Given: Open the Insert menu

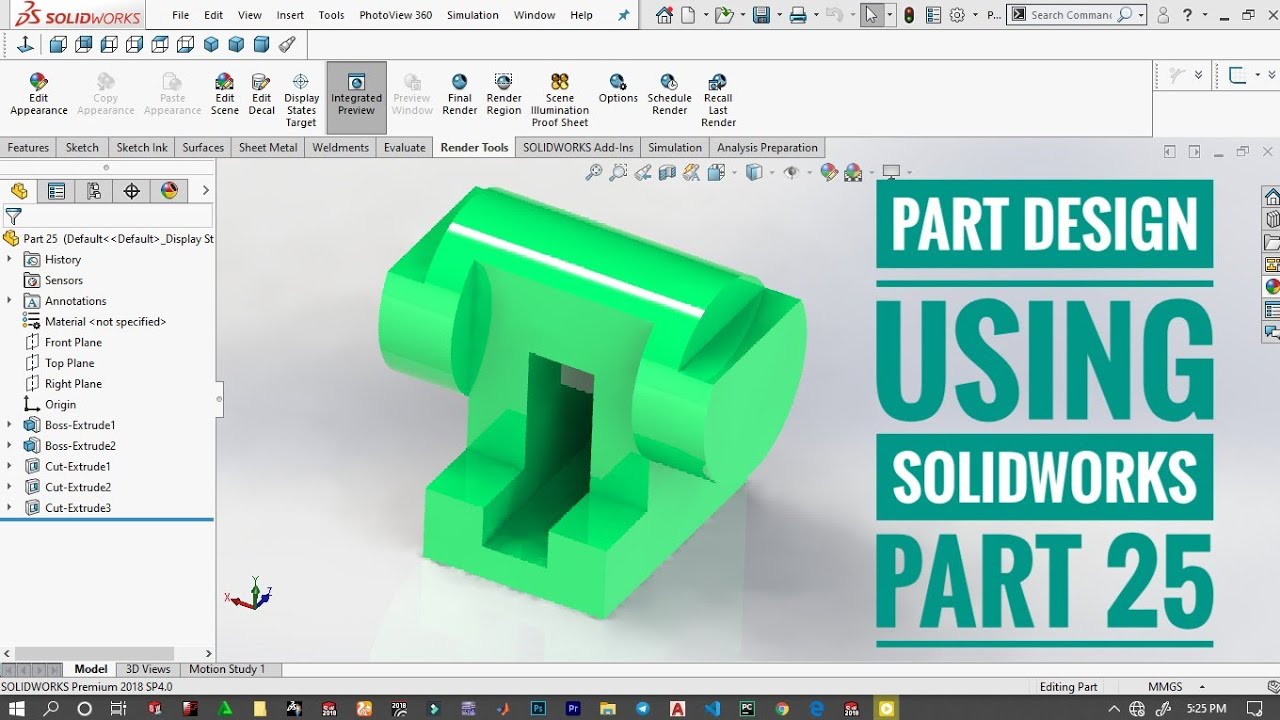Looking at the screenshot, I should coord(290,15).
